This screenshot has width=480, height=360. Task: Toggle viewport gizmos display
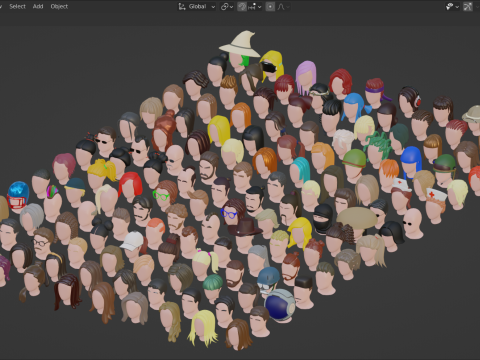click(468, 6)
